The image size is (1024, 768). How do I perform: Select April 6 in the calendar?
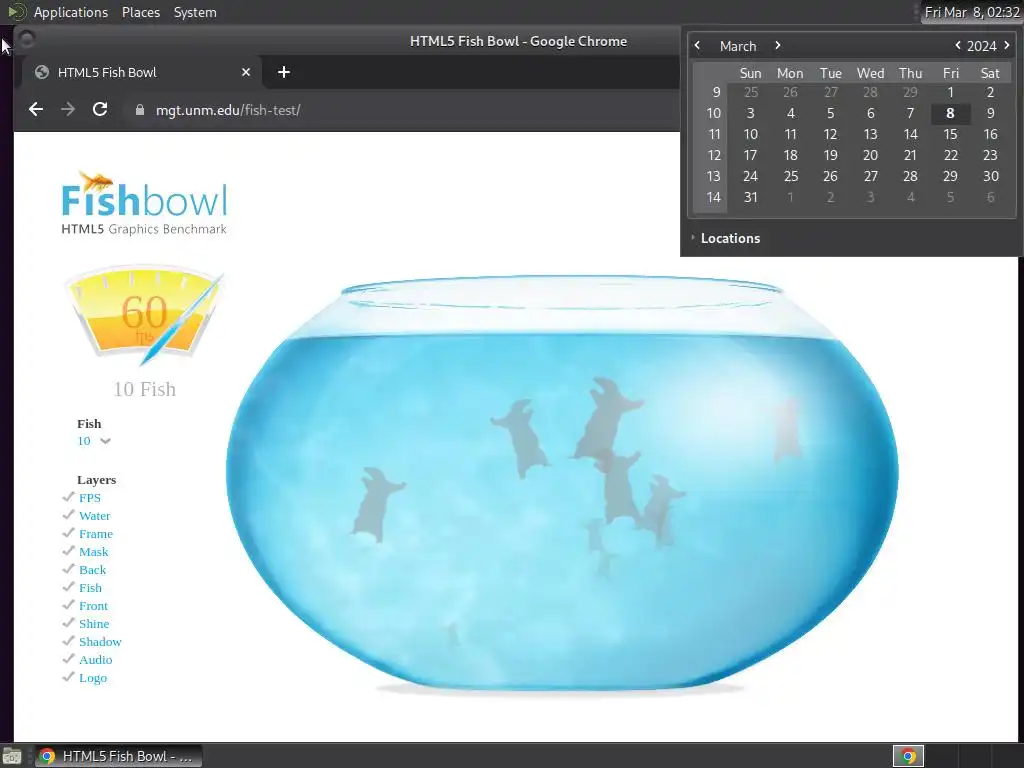990,197
